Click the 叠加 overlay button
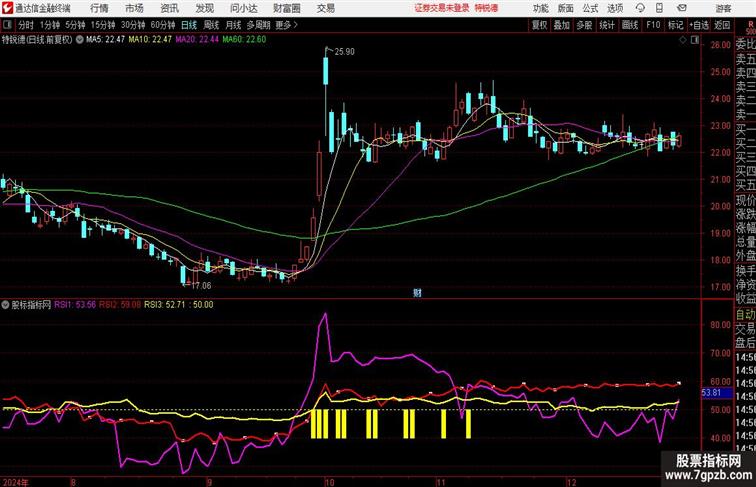This screenshot has height=487, width=756. pos(562,25)
